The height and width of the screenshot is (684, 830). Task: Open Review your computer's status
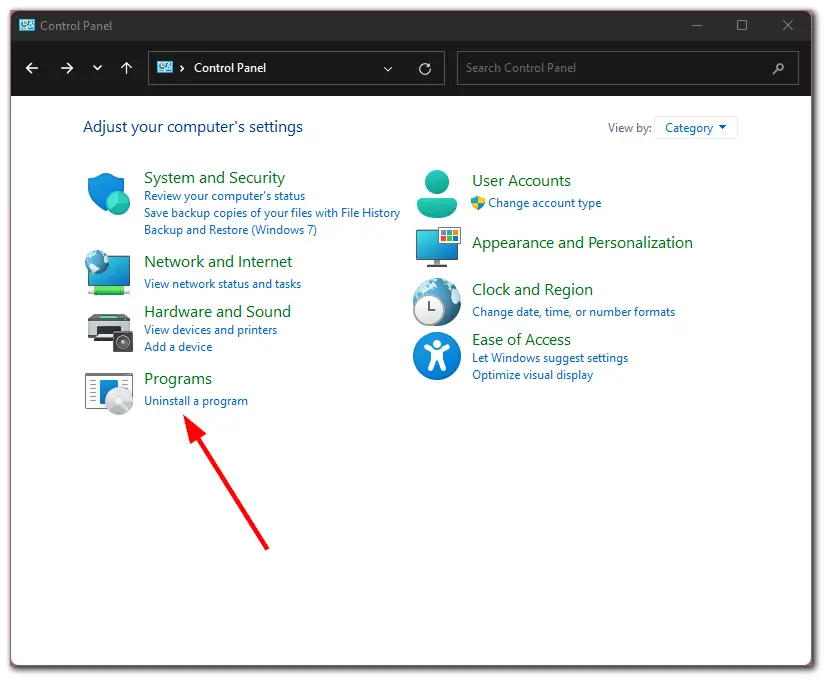[224, 196]
